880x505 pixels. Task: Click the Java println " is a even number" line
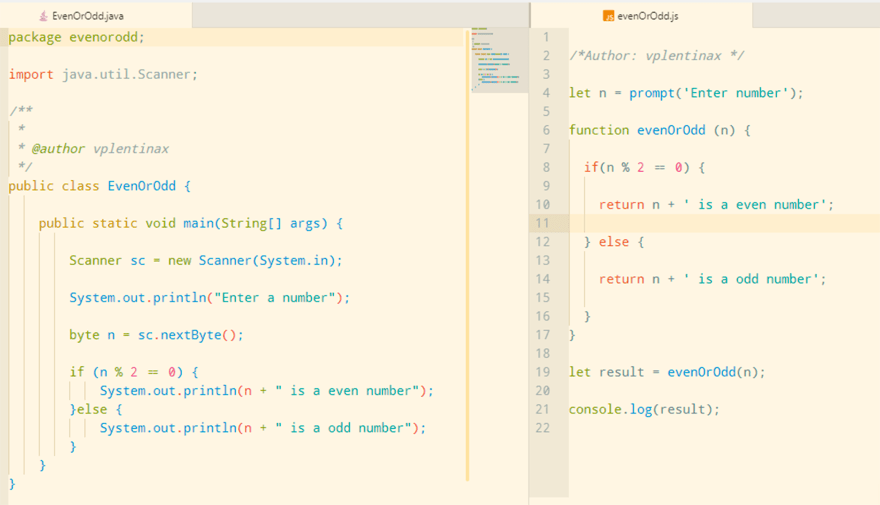point(267,391)
